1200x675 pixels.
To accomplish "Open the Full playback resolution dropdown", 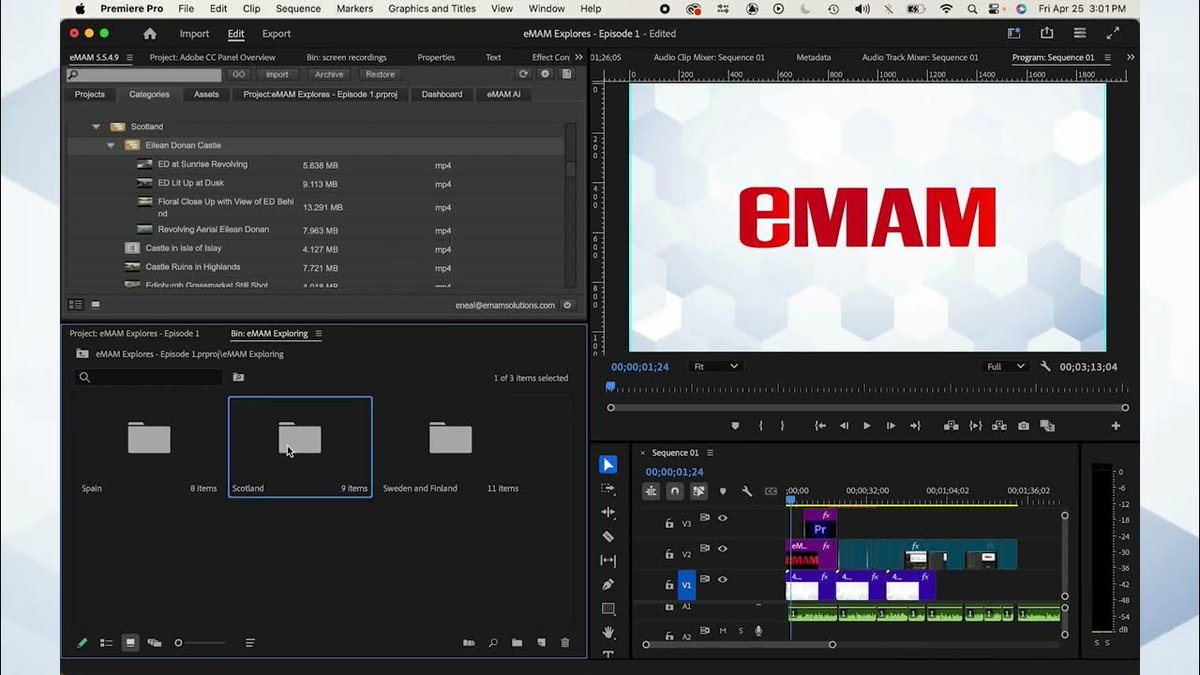I will [1005, 367].
